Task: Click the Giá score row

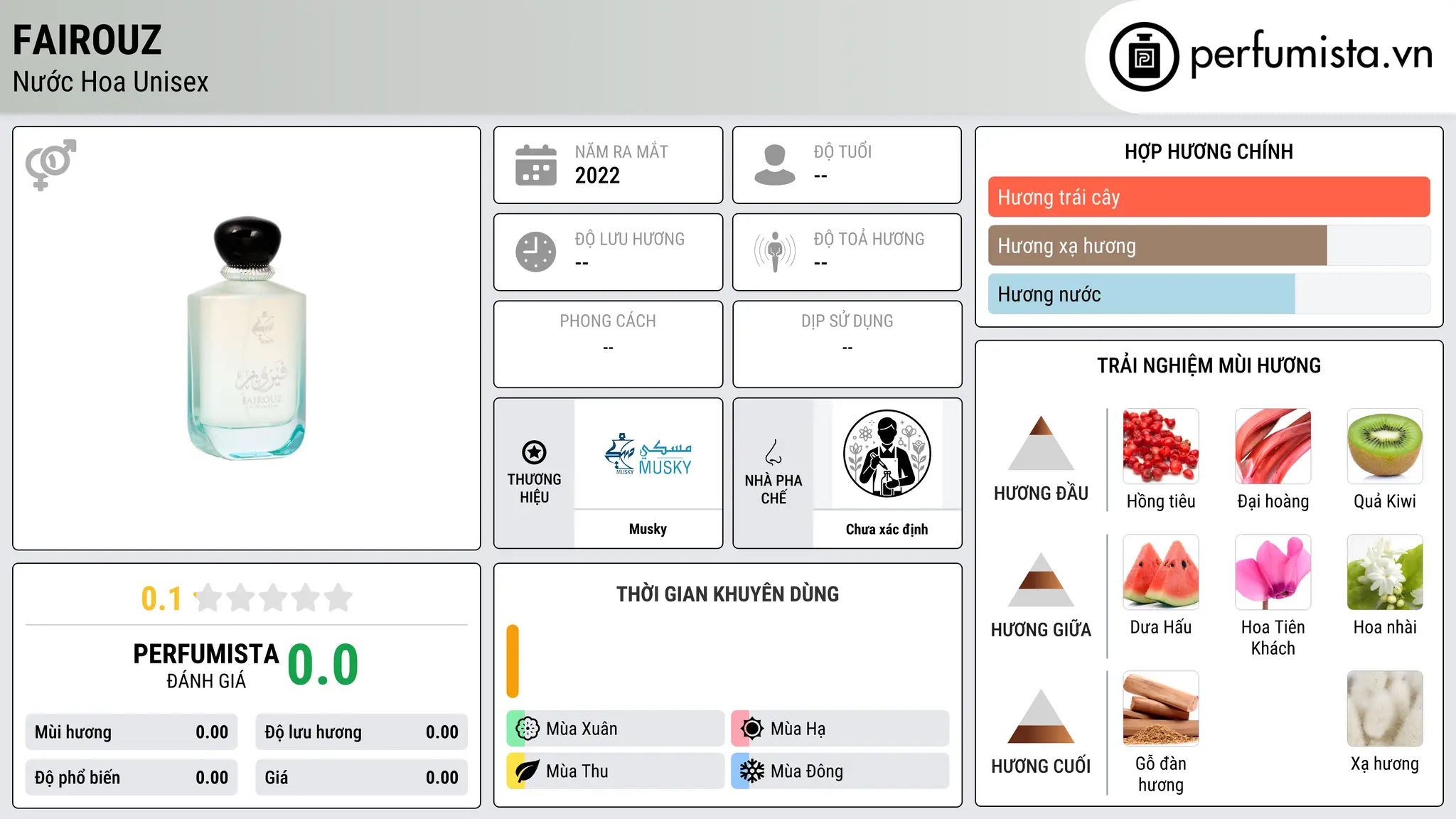Action: click(x=361, y=778)
